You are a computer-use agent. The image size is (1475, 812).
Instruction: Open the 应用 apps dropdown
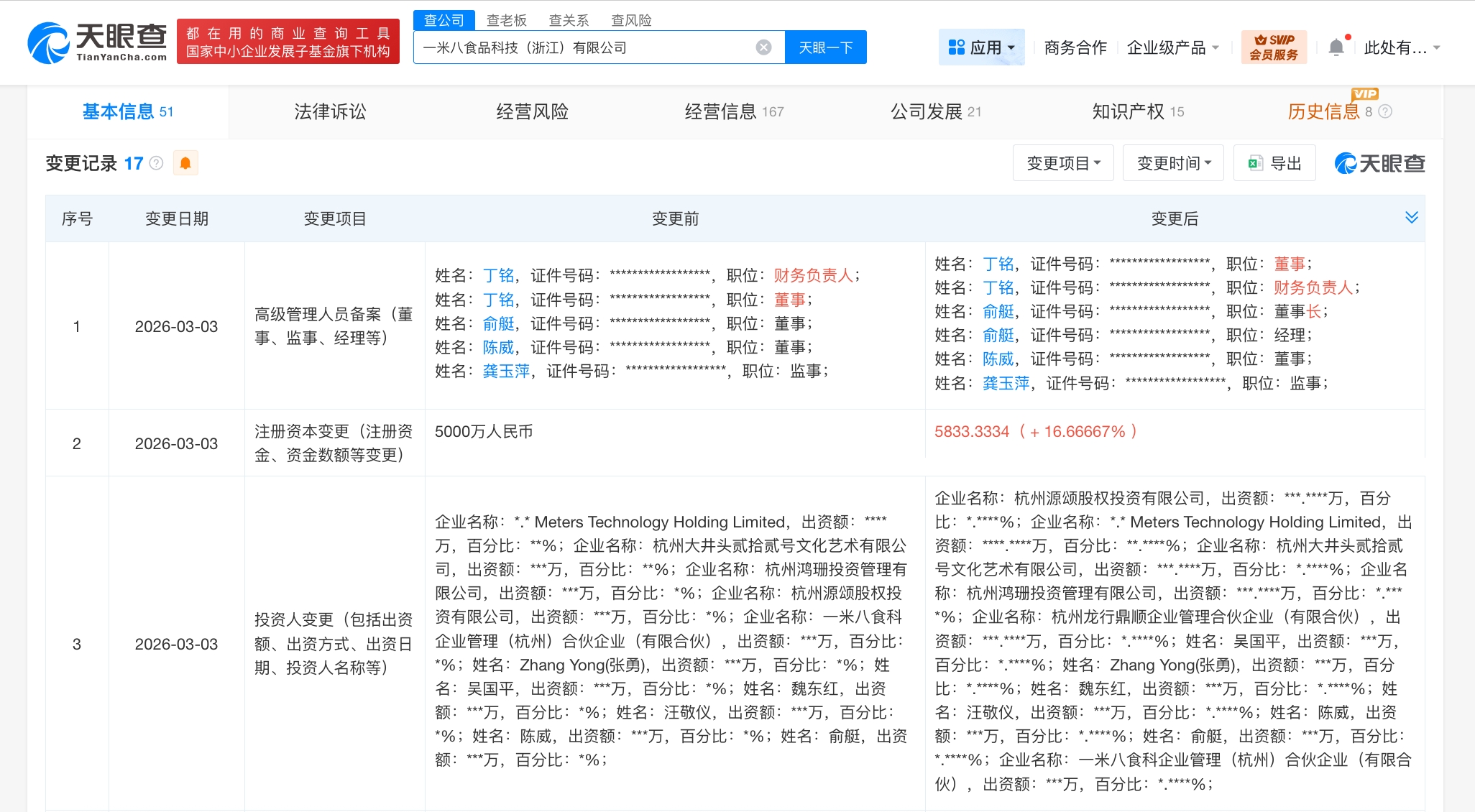(981, 47)
